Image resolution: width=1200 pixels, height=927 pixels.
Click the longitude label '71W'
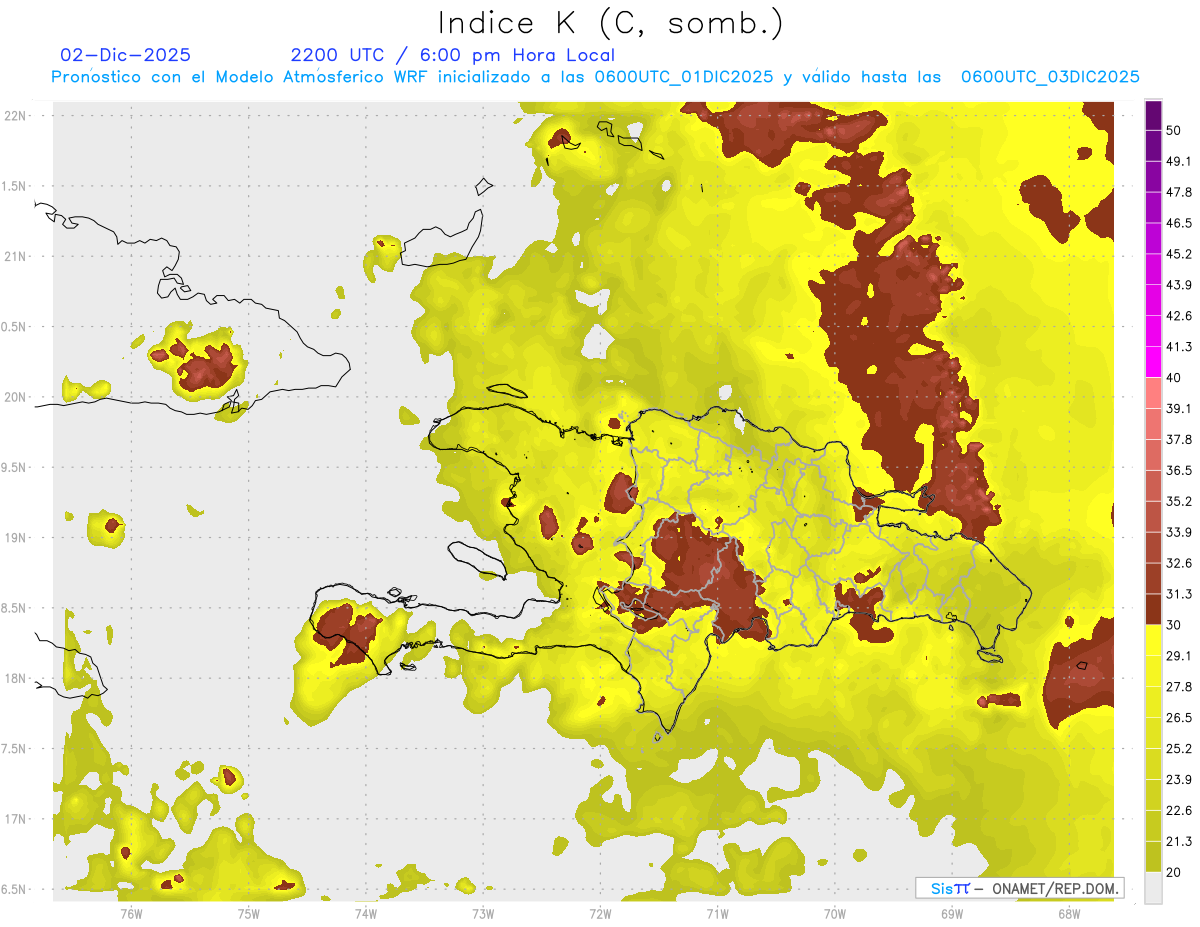pos(717,912)
